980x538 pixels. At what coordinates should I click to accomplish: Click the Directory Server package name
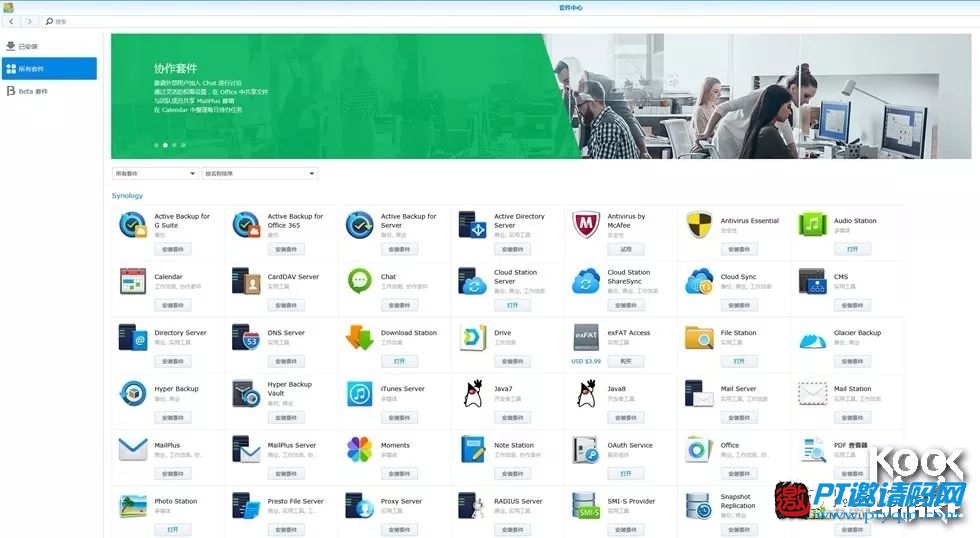click(181, 332)
